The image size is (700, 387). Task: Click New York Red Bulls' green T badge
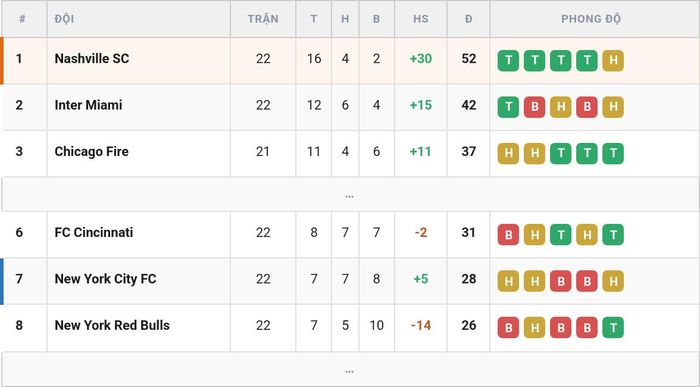(613, 327)
